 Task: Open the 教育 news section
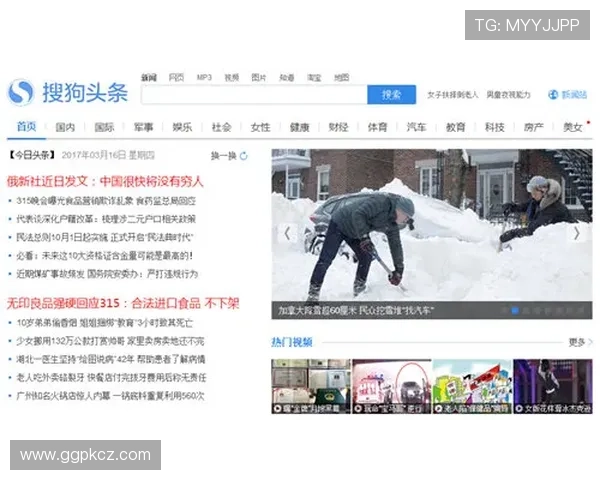pos(455,127)
